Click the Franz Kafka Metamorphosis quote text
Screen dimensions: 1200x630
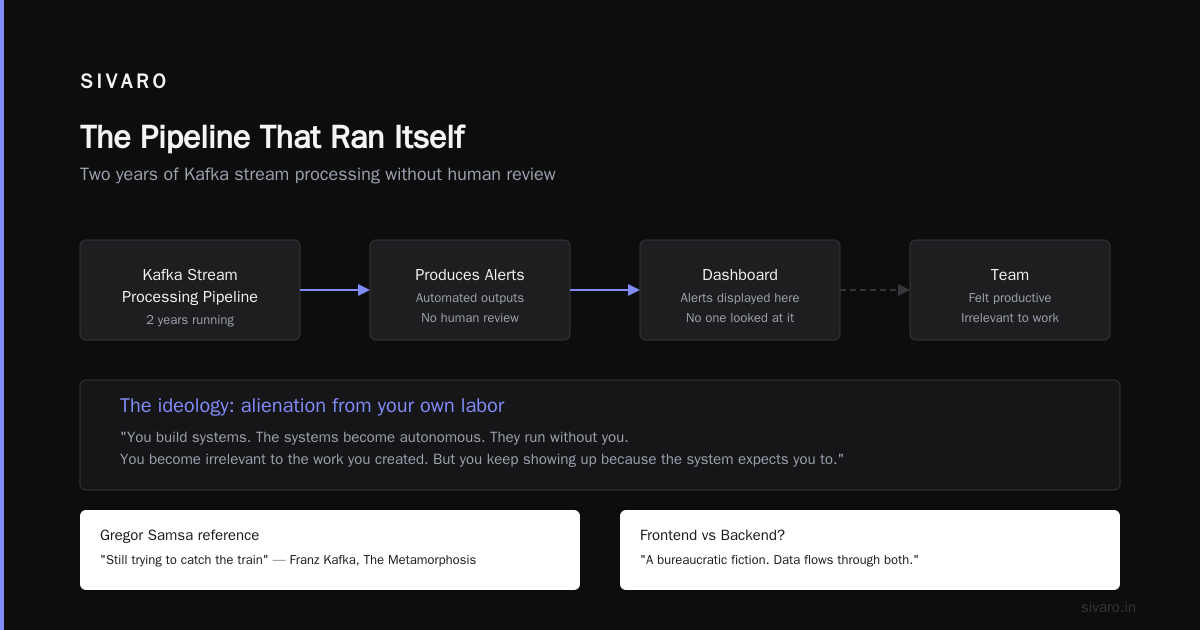pos(288,559)
